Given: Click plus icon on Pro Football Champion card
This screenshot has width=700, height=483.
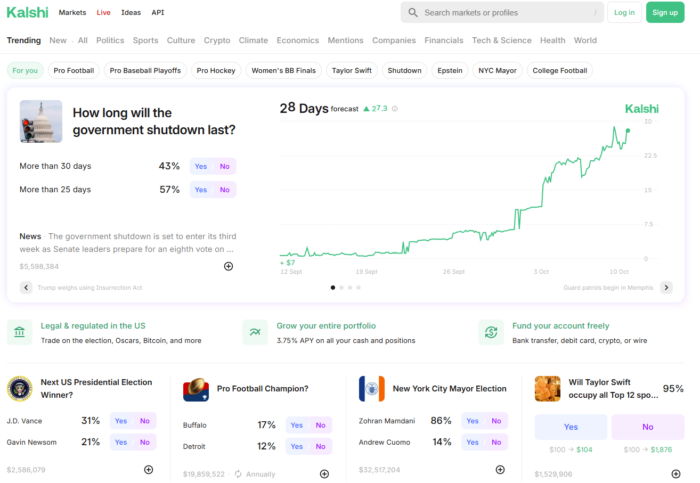Looking at the screenshot, I should [x=324, y=473].
